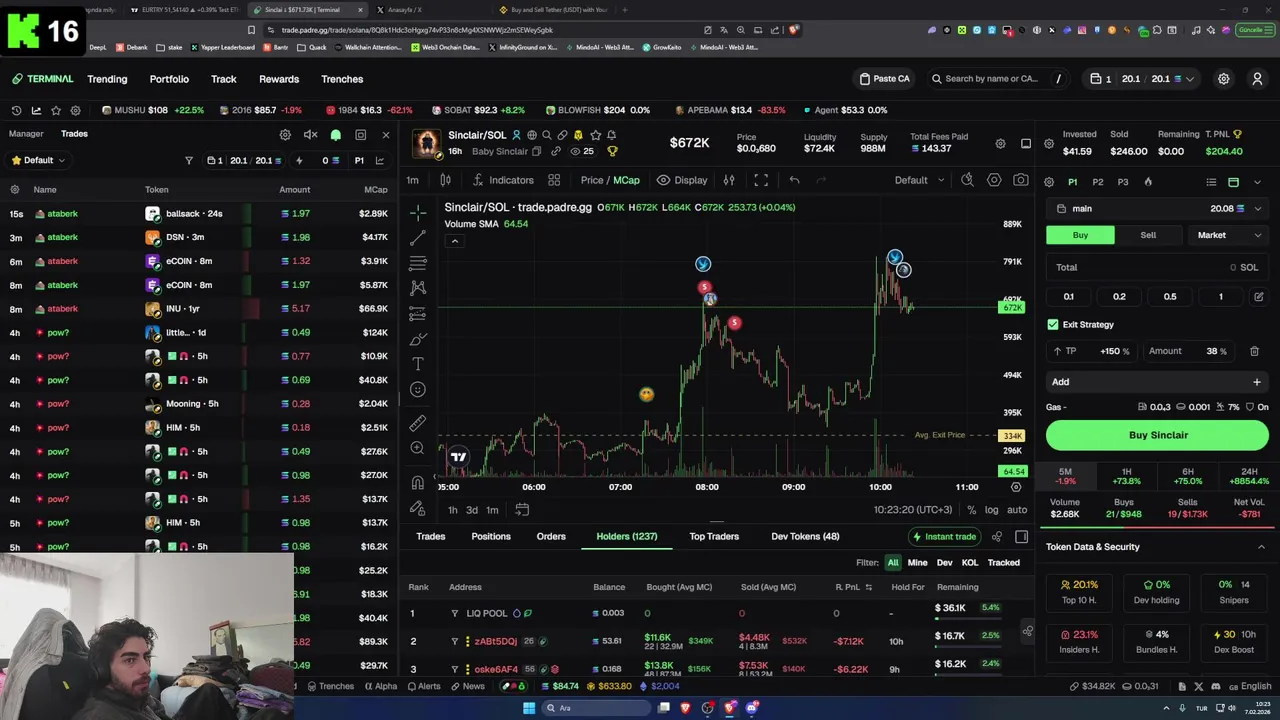The height and width of the screenshot is (720, 1280).
Task: Click the green bell notification icon
Action: point(336,135)
